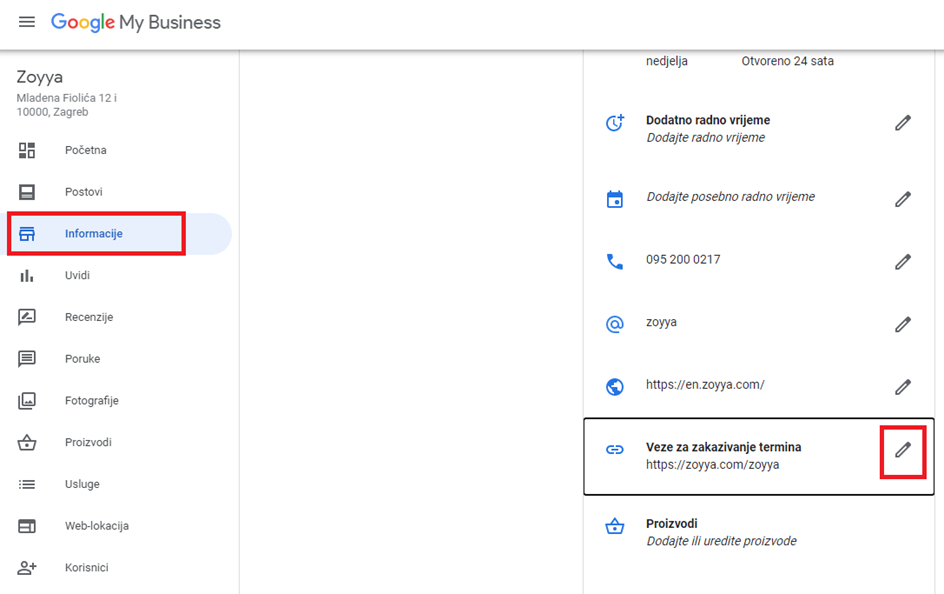The width and height of the screenshot is (944, 594).
Task: Click the phone number 095 200 0217
Action: [x=683, y=259]
